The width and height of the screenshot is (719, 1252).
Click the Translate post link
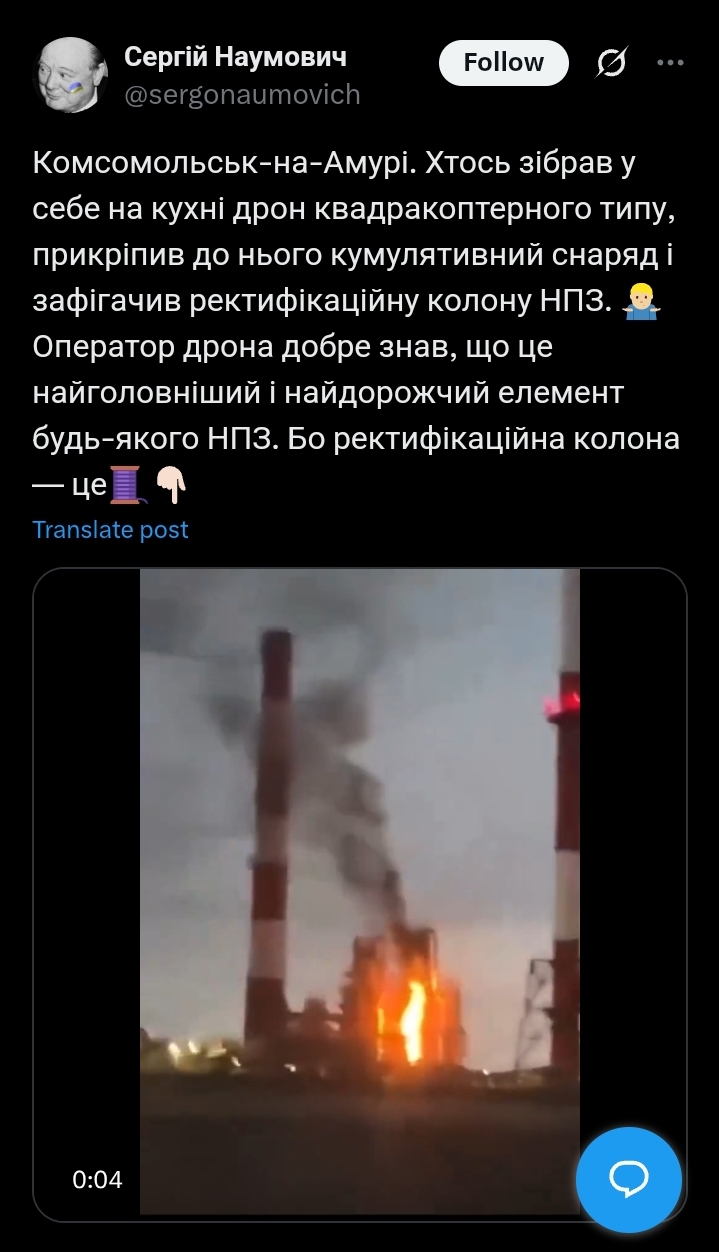click(110, 530)
